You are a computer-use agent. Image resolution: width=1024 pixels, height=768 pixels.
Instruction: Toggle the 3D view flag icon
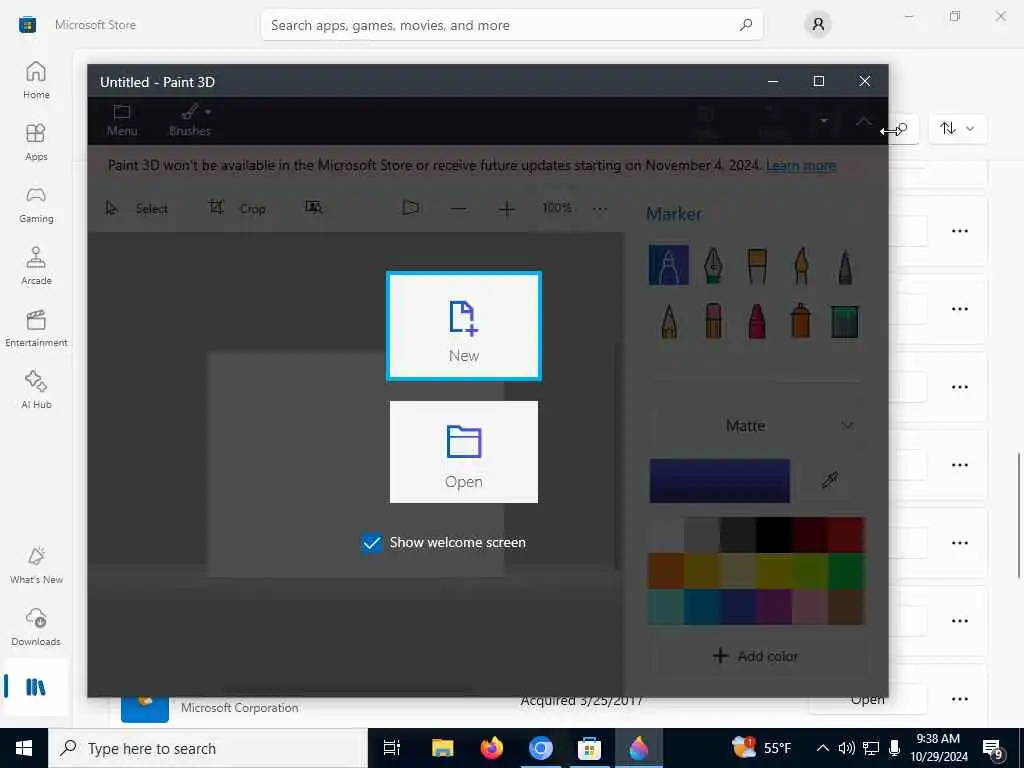tap(410, 208)
